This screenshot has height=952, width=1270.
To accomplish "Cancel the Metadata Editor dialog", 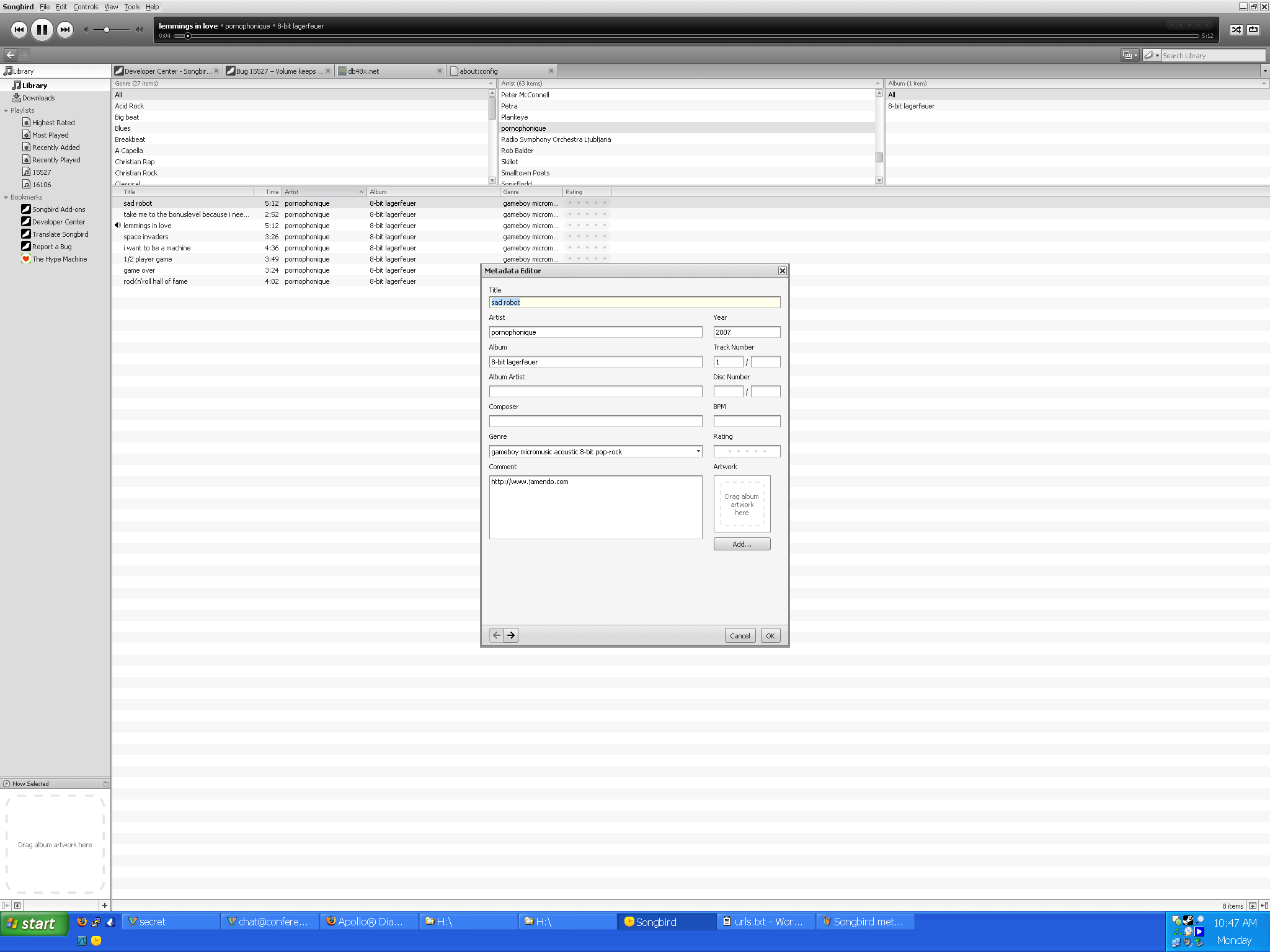I will tap(740, 635).
